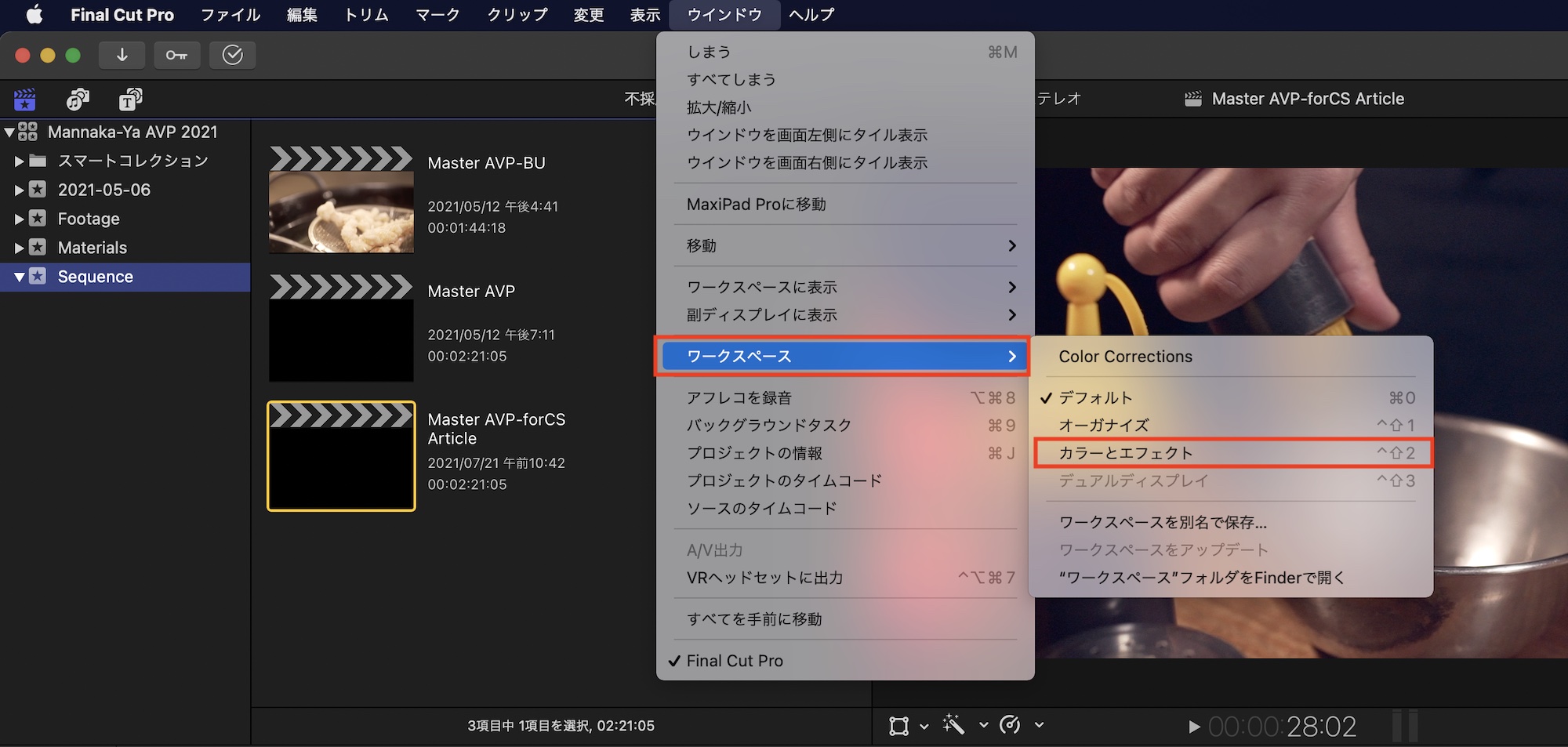Image resolution: width=1568 pixels, height=747 pixels.
Task: Open Photos and Audio sidebar
Action: (78, 100)
